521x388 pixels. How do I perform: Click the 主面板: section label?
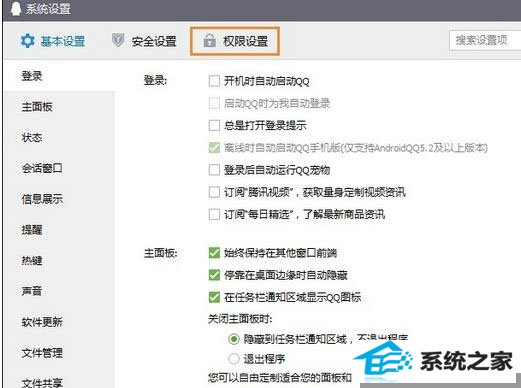(160, 253)
